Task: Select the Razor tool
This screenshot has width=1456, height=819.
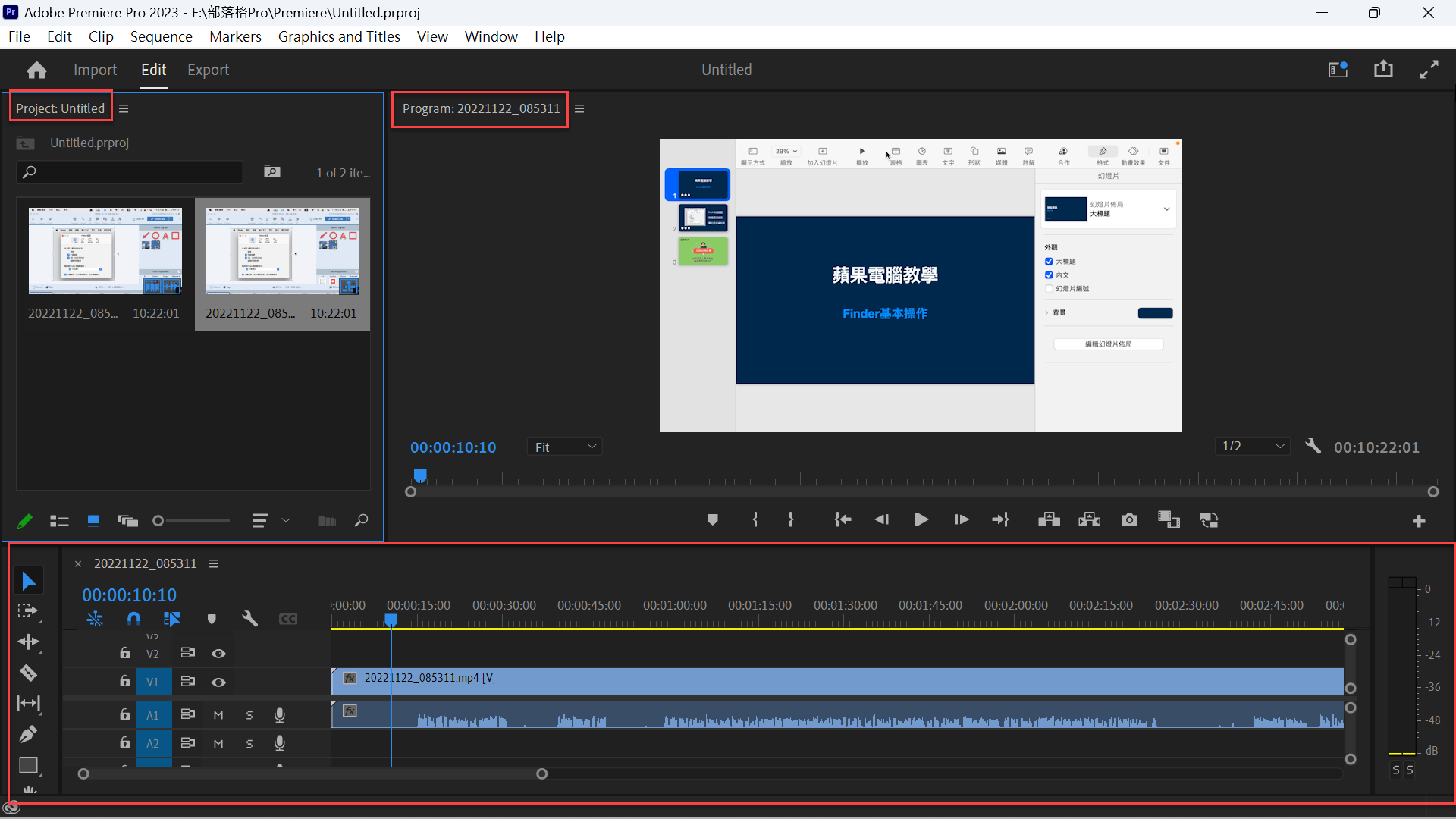Action: point(28,673)
